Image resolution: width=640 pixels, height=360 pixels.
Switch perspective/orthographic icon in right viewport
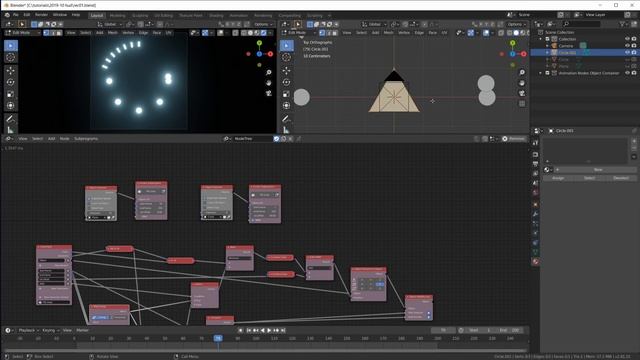click(522, 104)
